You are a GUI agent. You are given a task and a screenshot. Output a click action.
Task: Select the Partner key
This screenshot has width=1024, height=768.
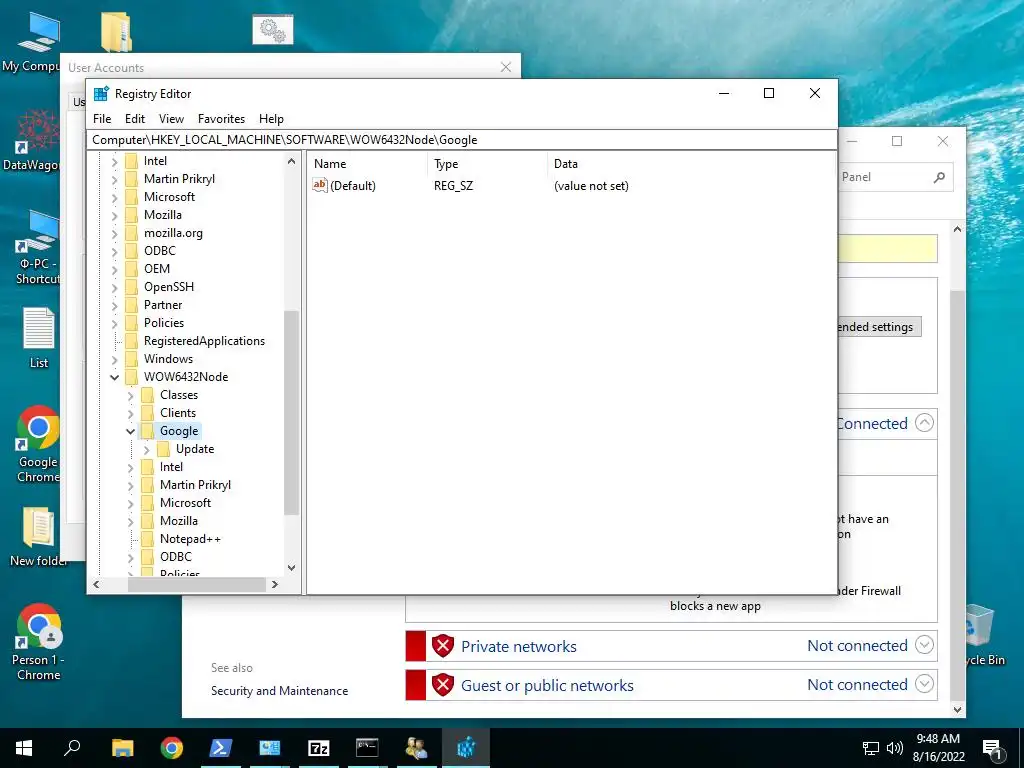click(163, 305)
